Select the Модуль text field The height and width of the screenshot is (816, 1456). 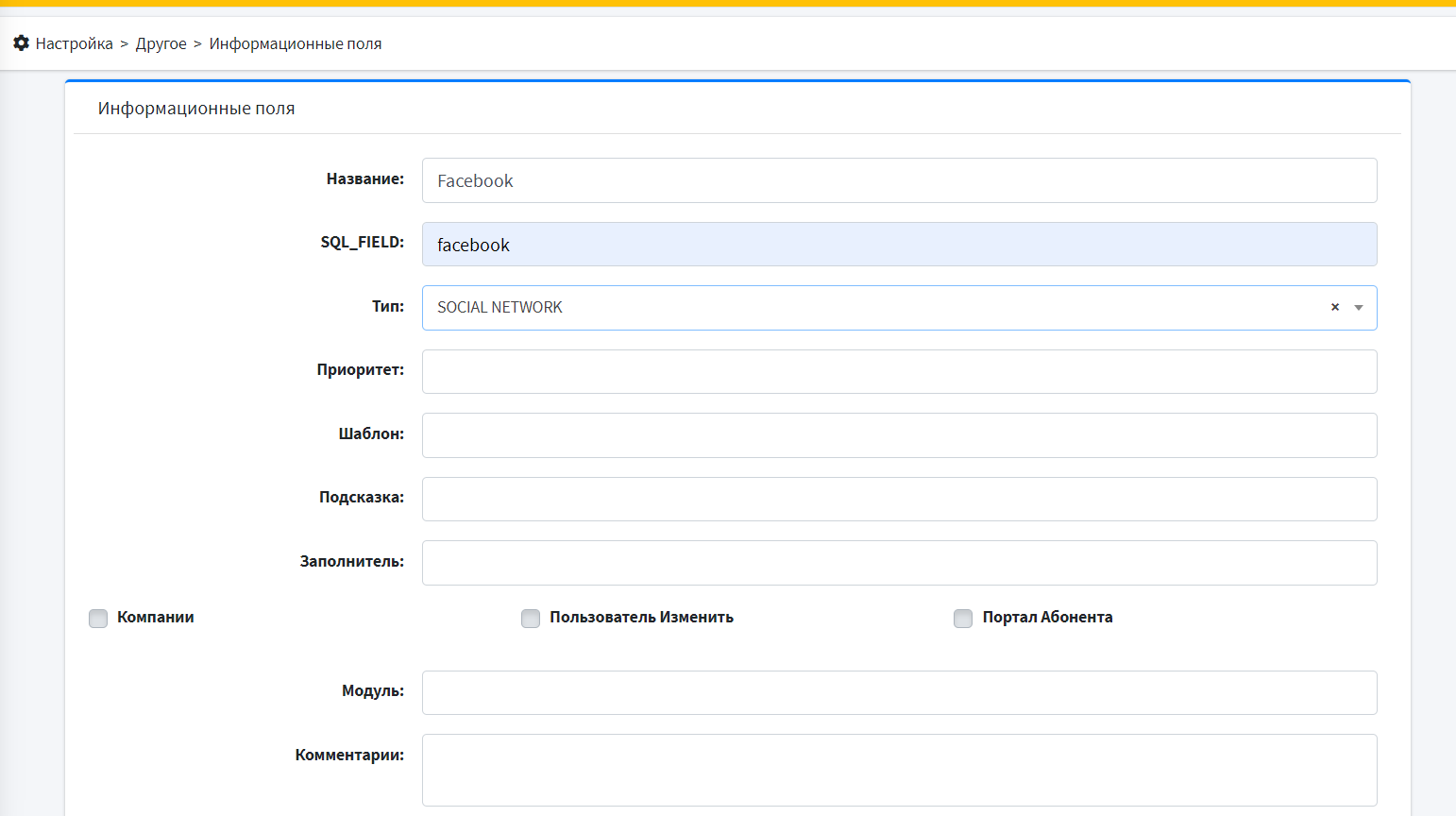tap(899, 693)
